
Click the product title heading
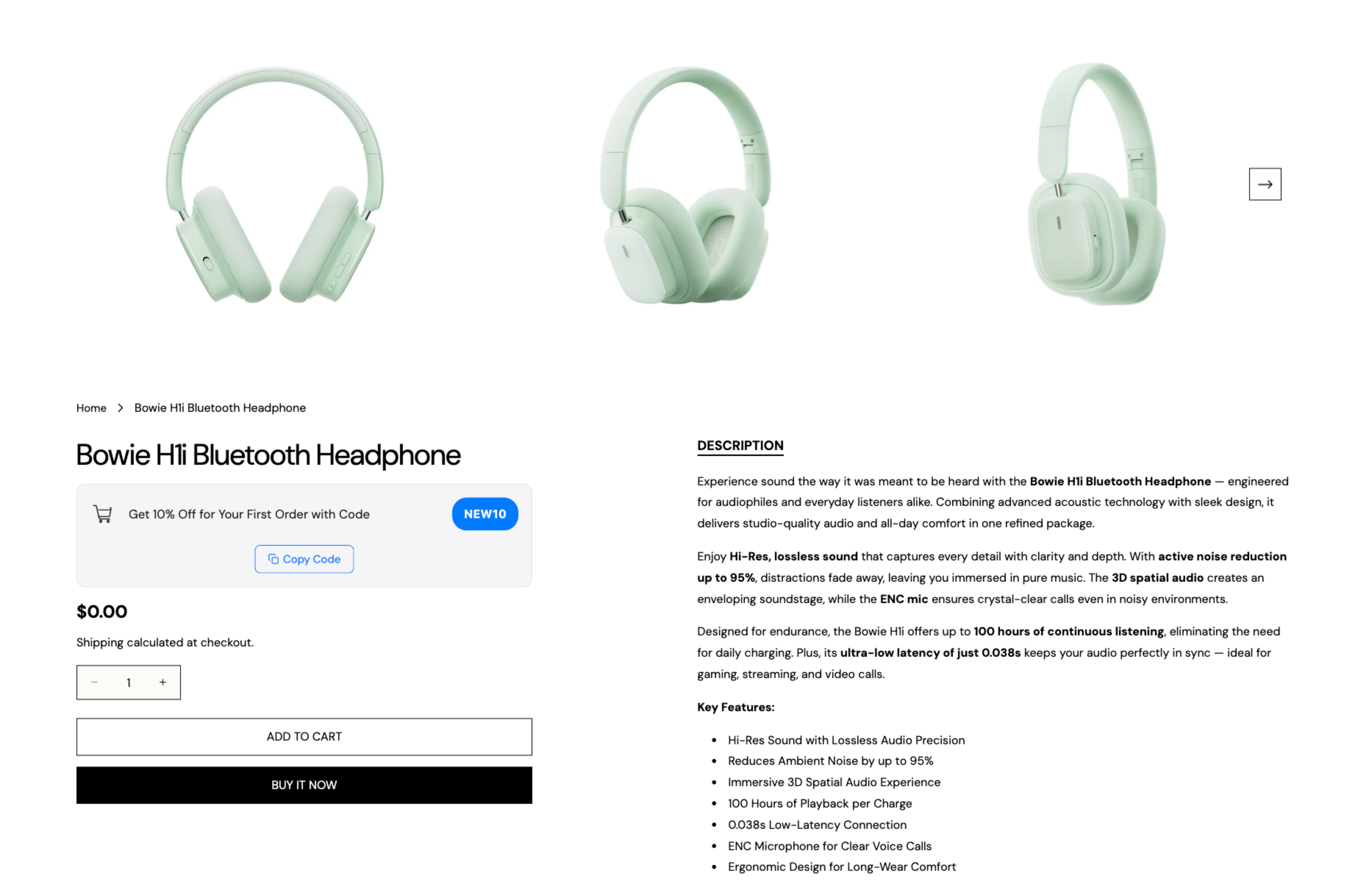(x=269, y=455)
